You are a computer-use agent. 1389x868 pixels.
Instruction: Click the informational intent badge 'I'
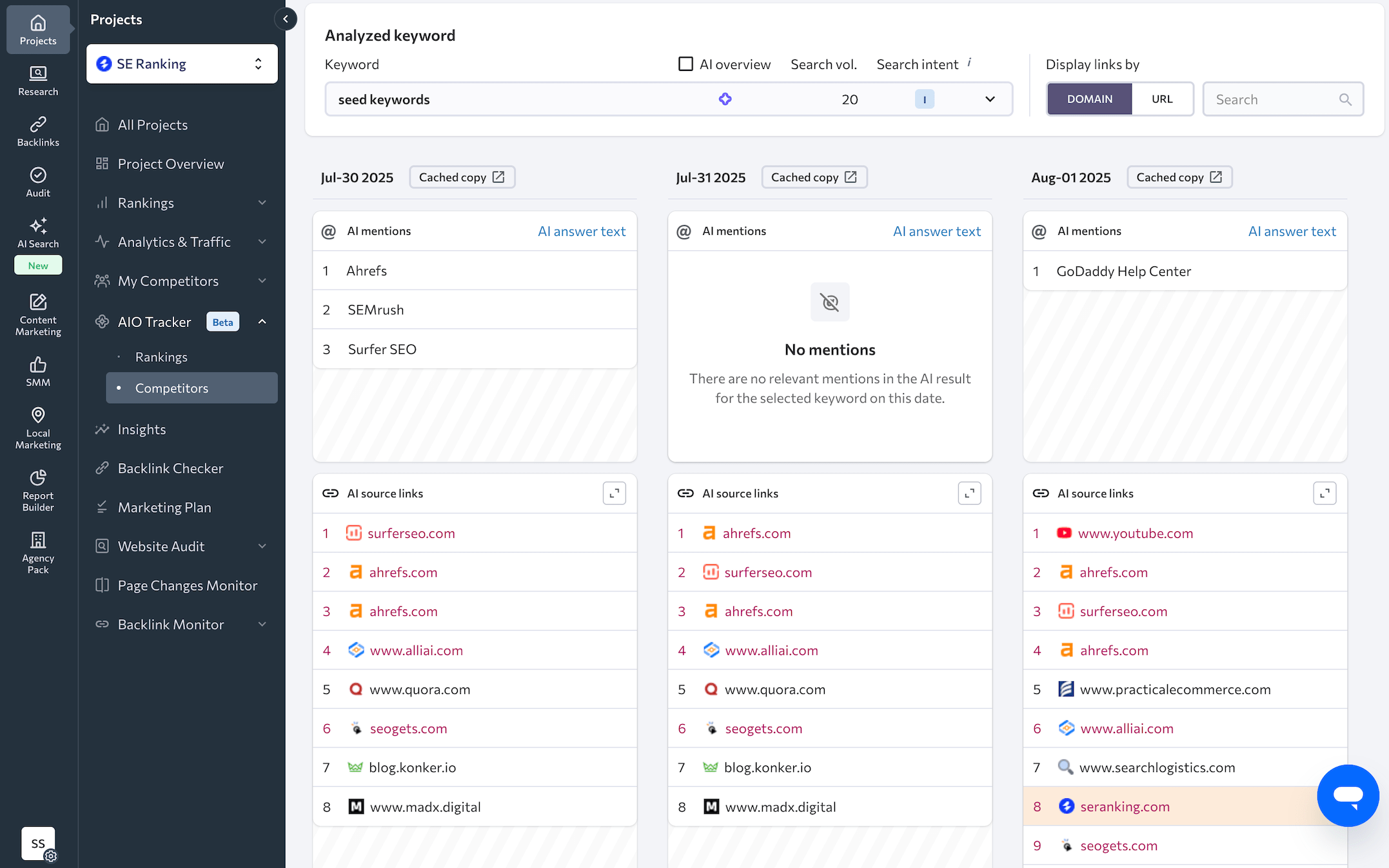(924, 99)
